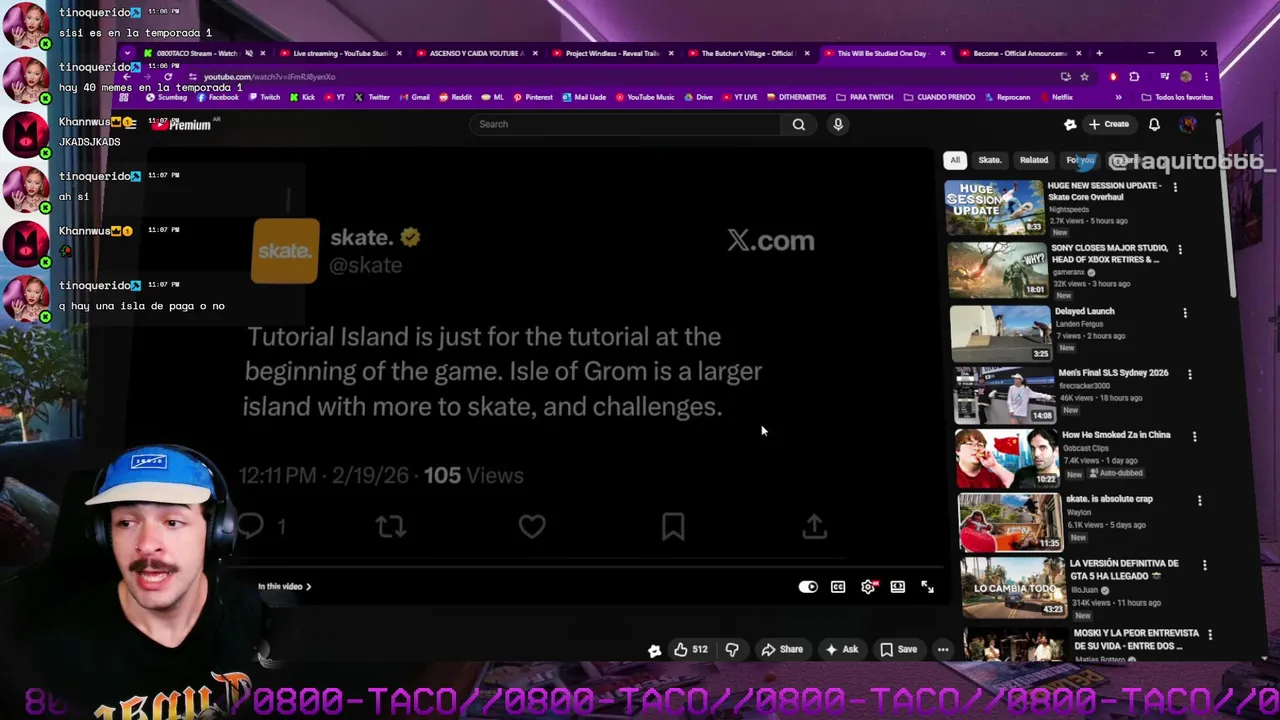Open the YouTube notifications bell

coord(1154,124)
